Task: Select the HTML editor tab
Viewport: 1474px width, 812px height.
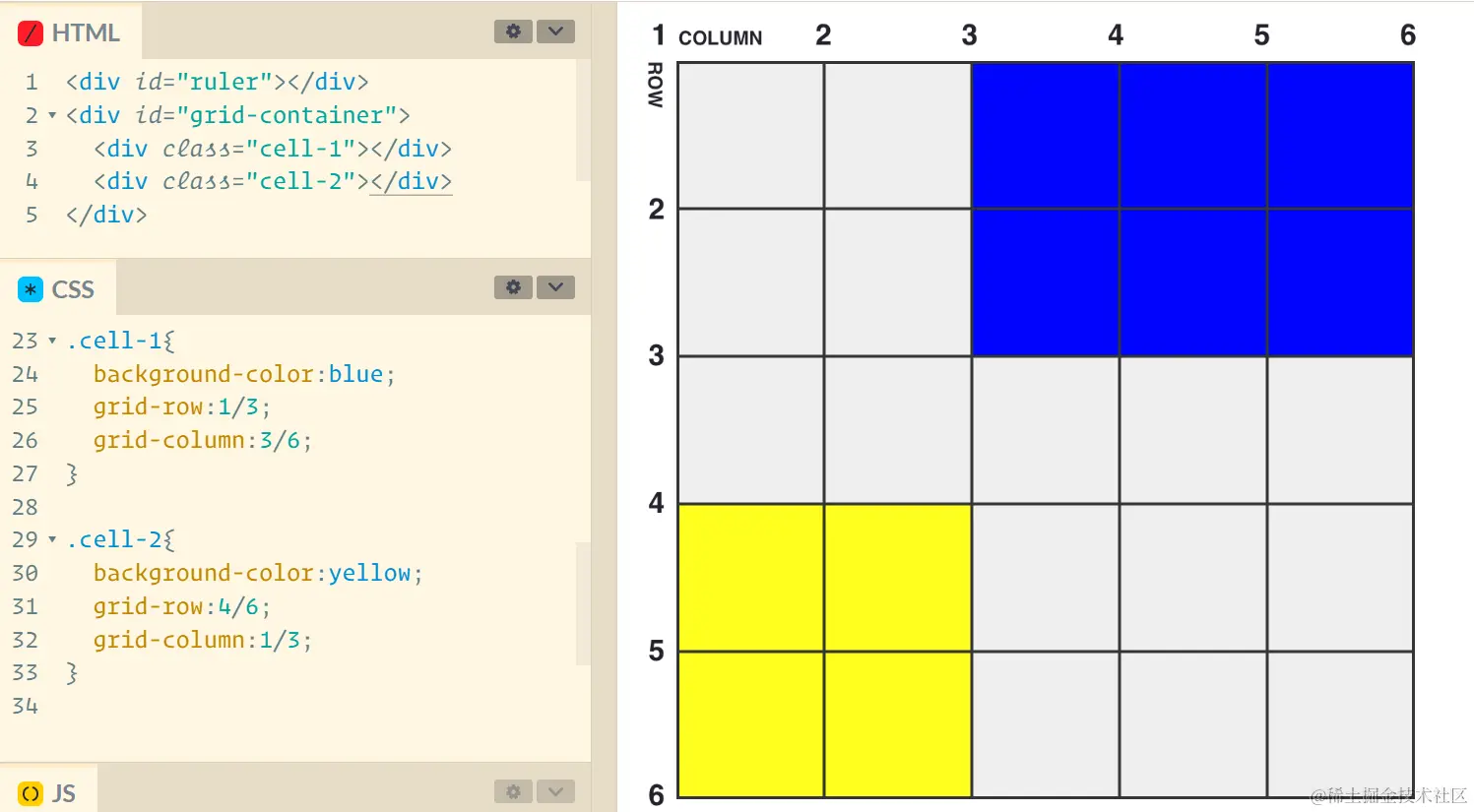Action: 69,31
